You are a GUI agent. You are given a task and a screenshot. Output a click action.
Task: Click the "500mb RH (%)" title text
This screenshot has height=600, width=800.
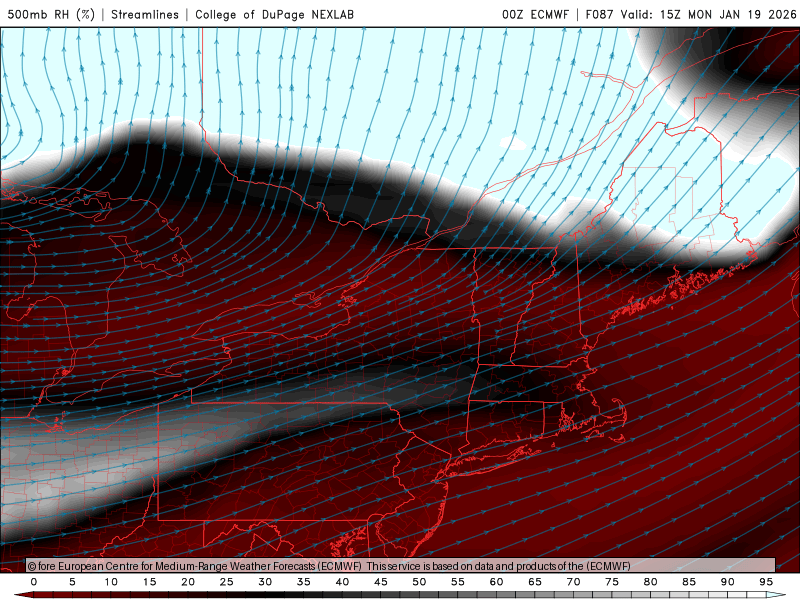(51, 14)
